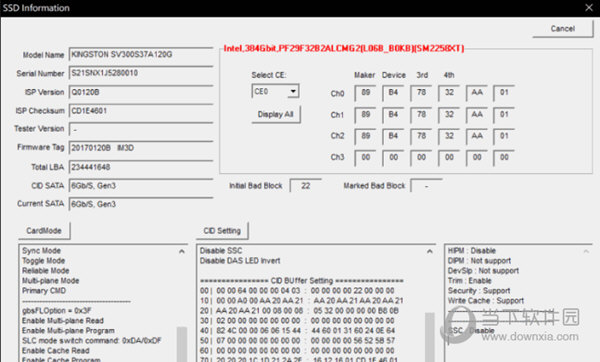Select CID buffer row 30
Image resolution: width=600 pixels, height=362 pixels.
(x=297, y=320)
